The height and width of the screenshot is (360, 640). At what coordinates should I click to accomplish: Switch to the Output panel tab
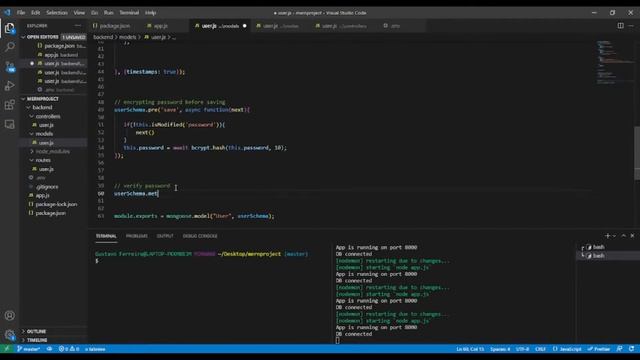click(x=165, y=236)
